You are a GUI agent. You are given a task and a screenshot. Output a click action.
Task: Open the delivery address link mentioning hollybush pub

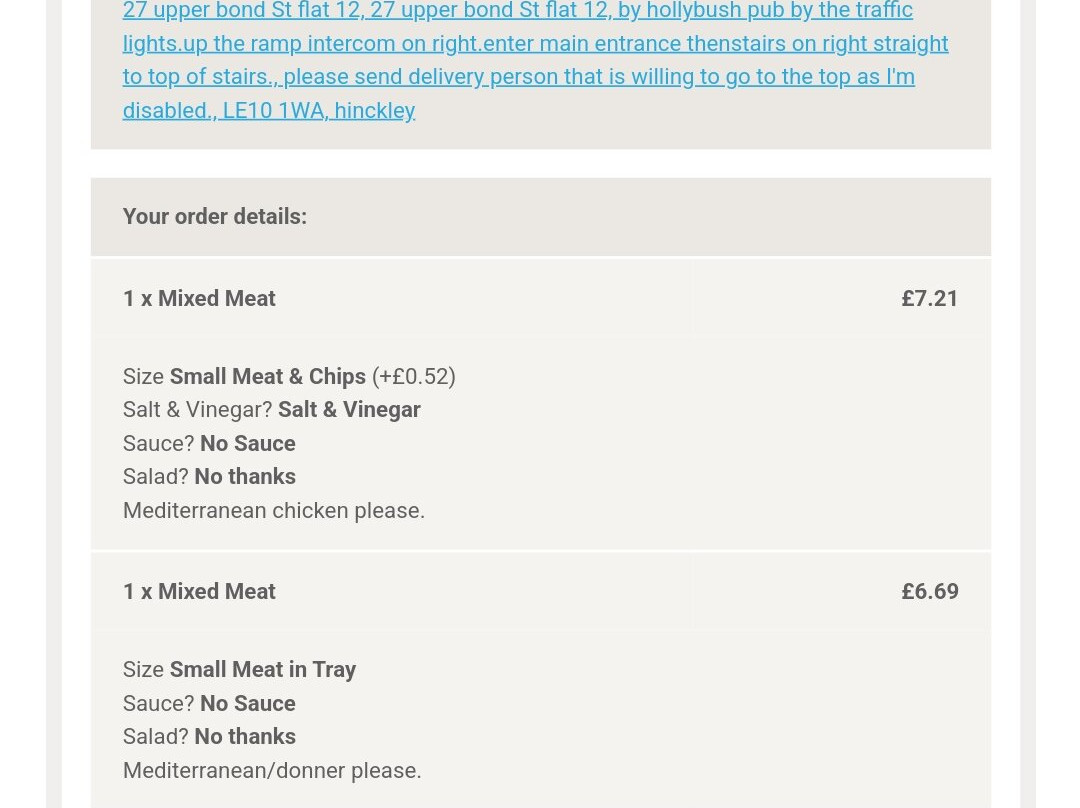tap(518, 10)
